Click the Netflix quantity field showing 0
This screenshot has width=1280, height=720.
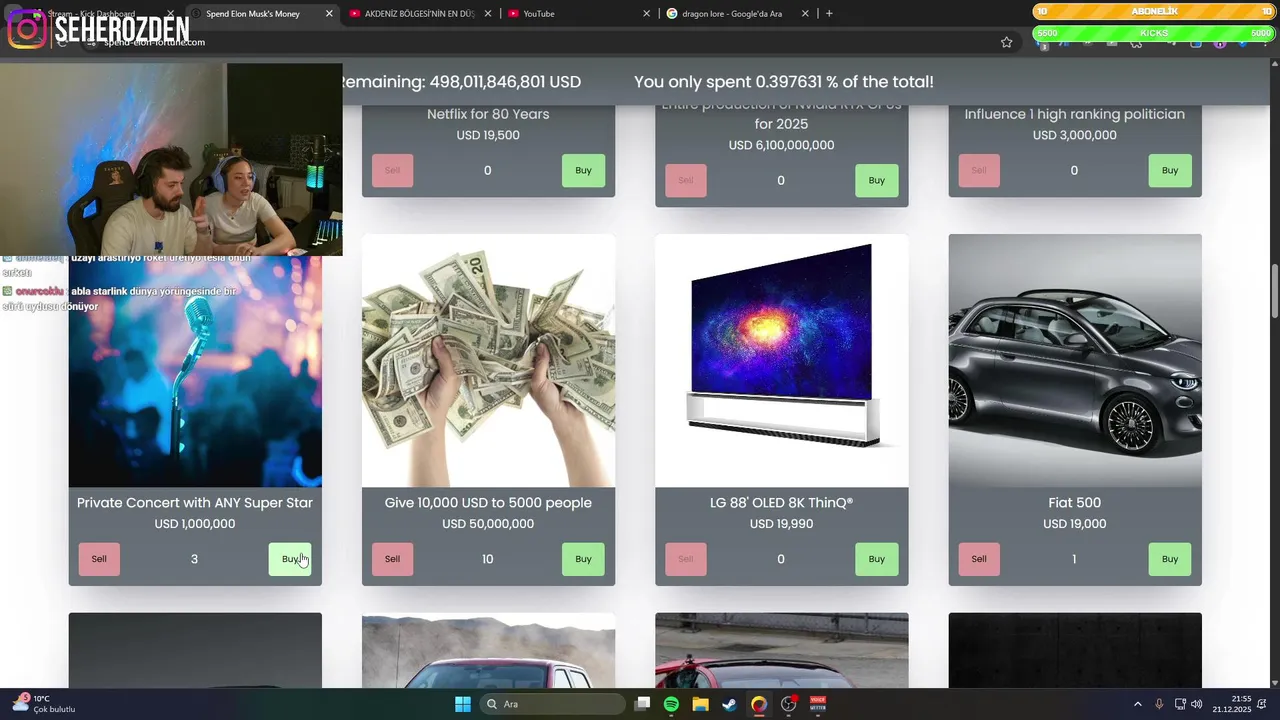pos(487,170)
